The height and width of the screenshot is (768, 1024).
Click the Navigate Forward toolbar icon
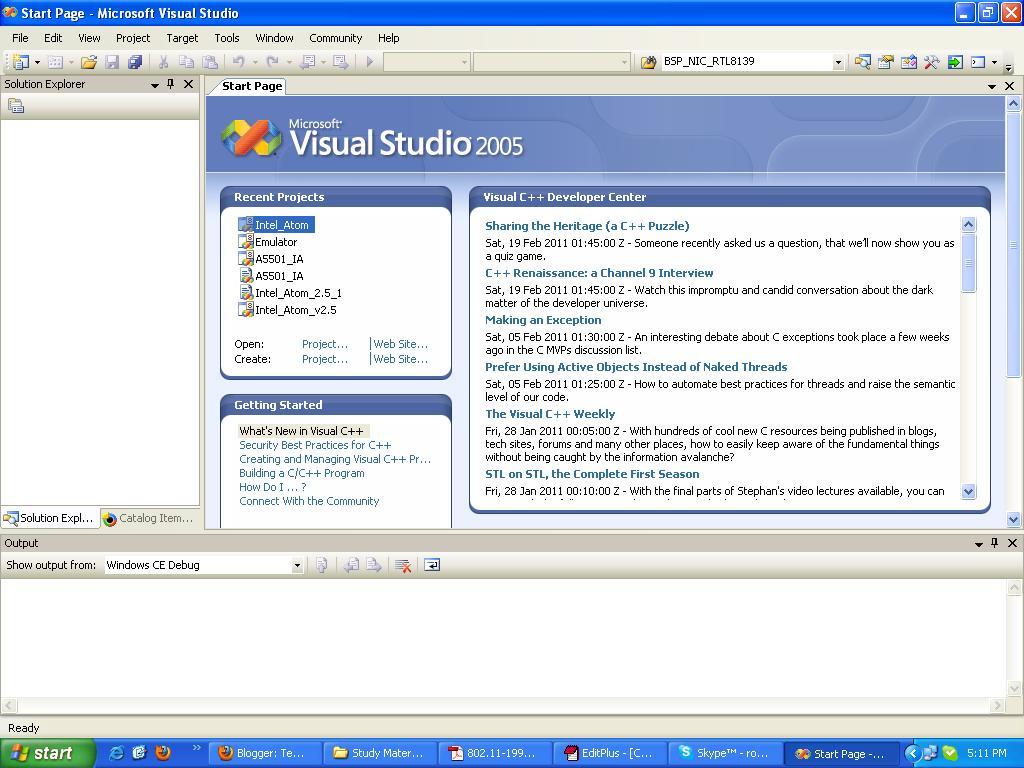pyautogui.click(x=340, y=62)
